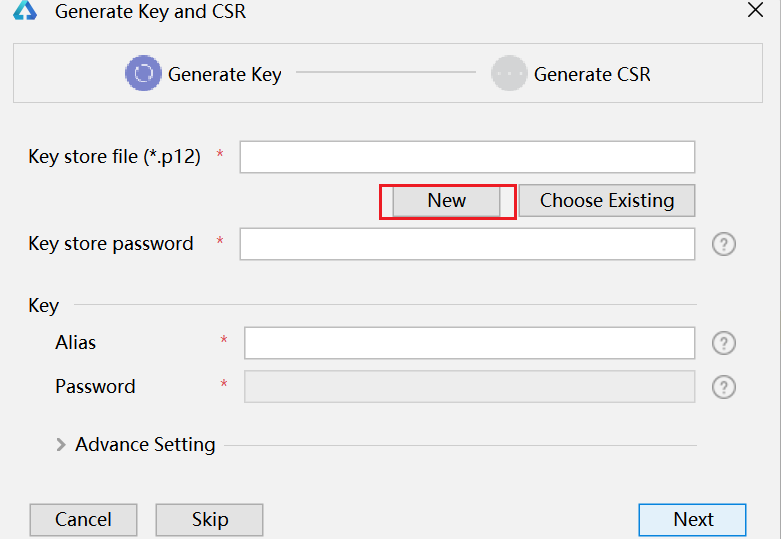
Task: Click the Generate Key step circle icon
Action: 143,73
